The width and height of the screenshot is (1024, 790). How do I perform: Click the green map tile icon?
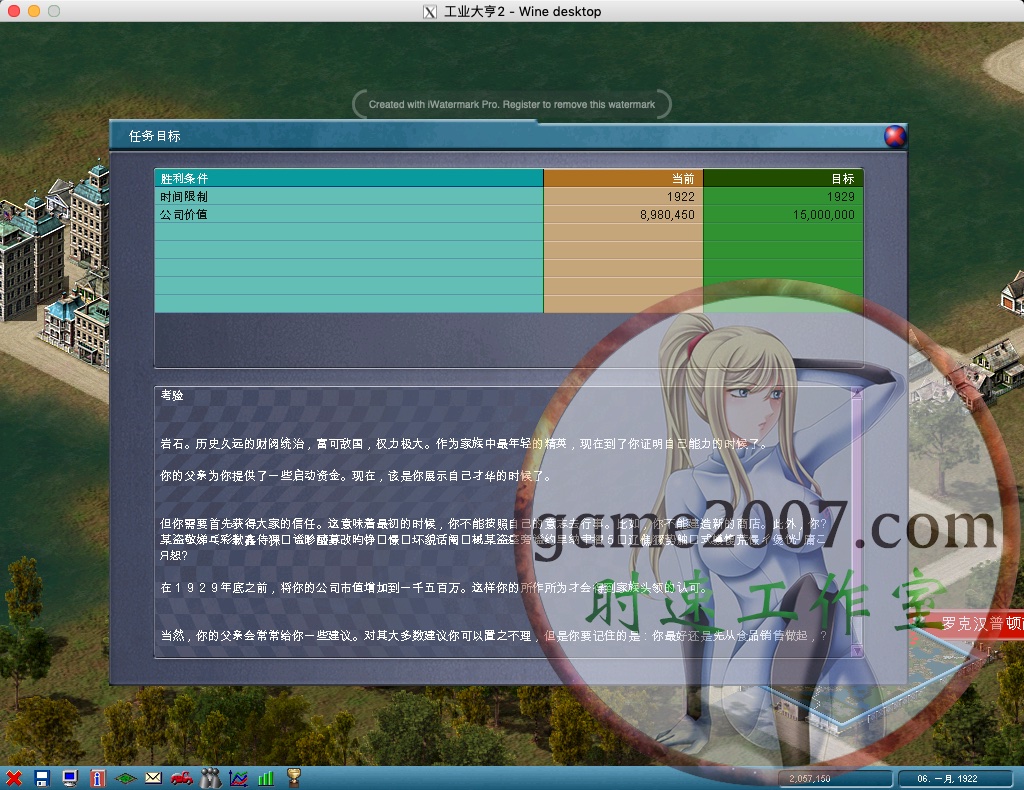pos(125,778)
